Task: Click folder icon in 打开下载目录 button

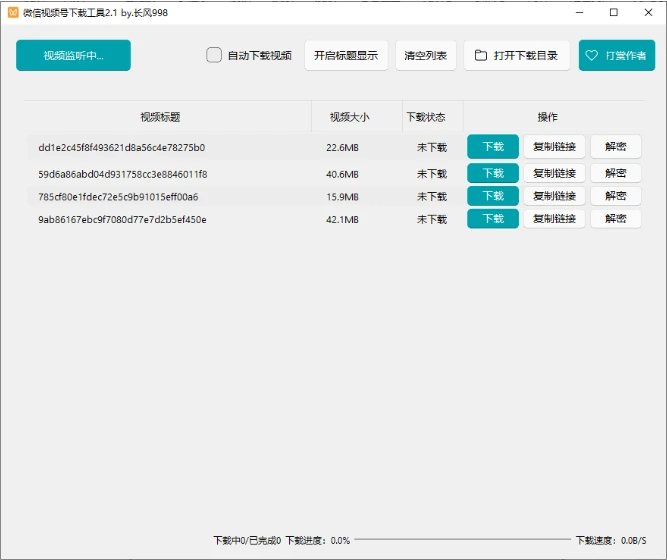Action: [x=481, y=55]
